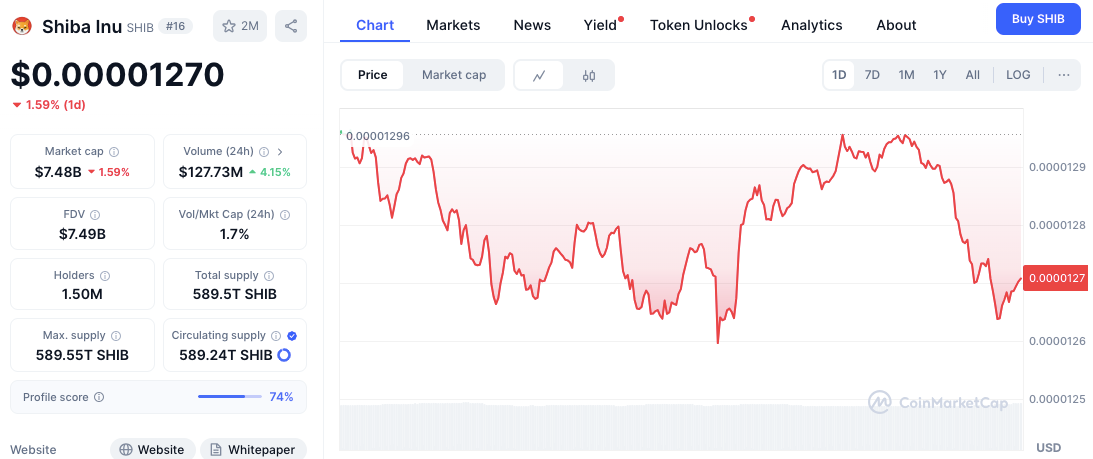Click Market cap info icon
Image resolution: width=1093 pixels, height=459 pixels.
point(114,152)
